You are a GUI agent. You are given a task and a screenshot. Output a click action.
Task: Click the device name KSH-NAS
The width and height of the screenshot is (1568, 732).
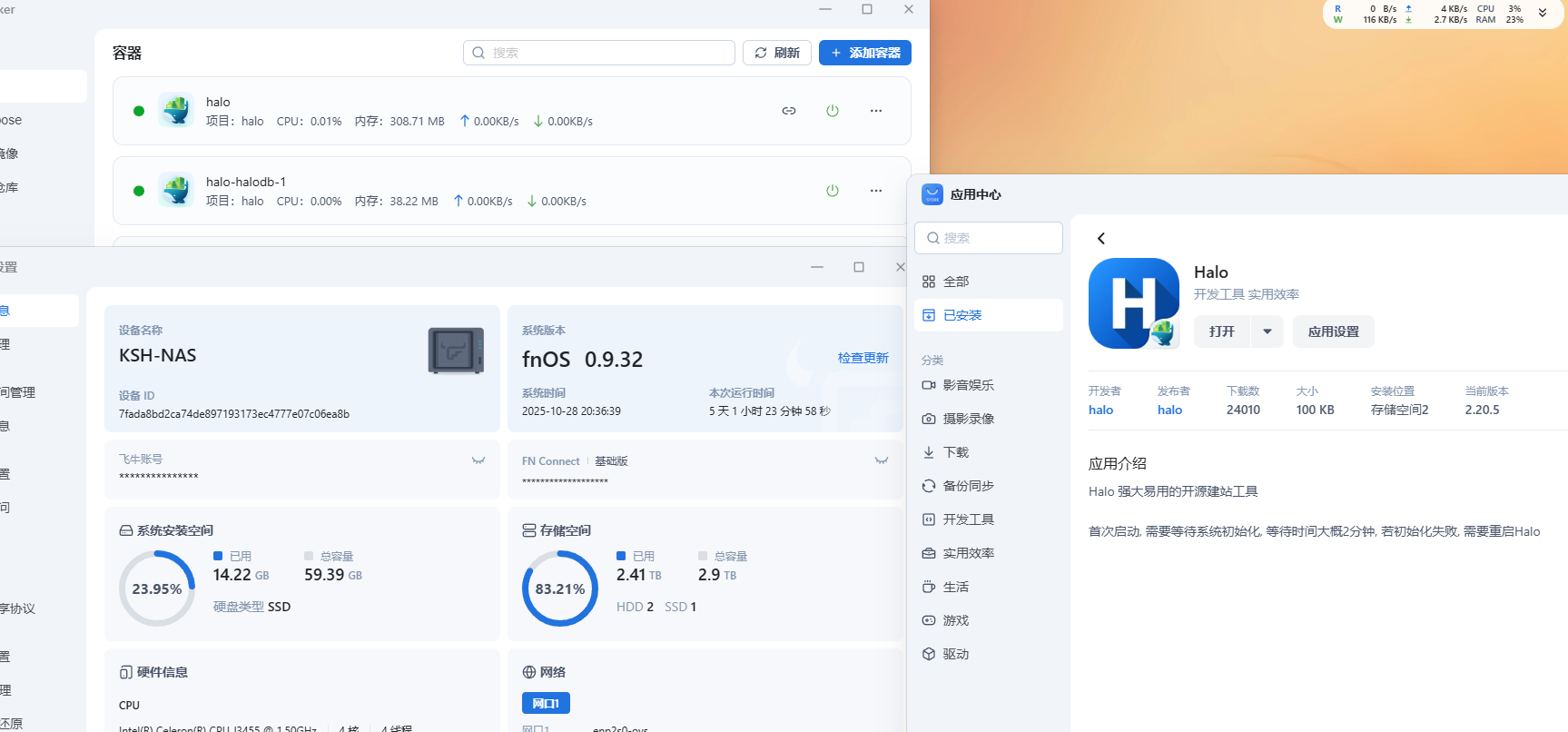(x=158, y=355)
